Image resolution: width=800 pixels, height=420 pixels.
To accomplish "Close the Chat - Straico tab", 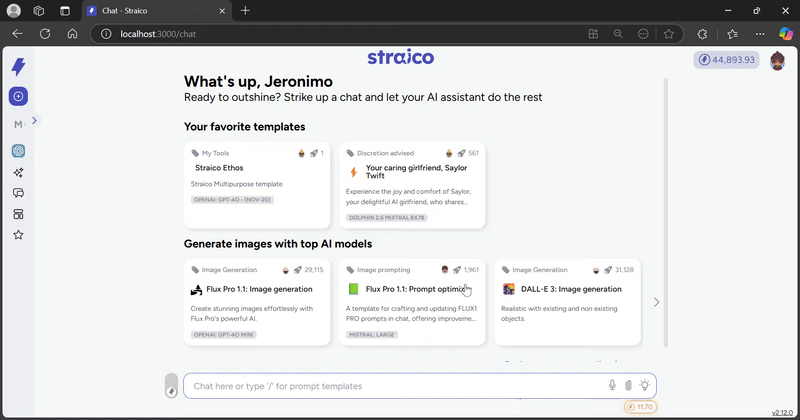I will pos(222,11).
